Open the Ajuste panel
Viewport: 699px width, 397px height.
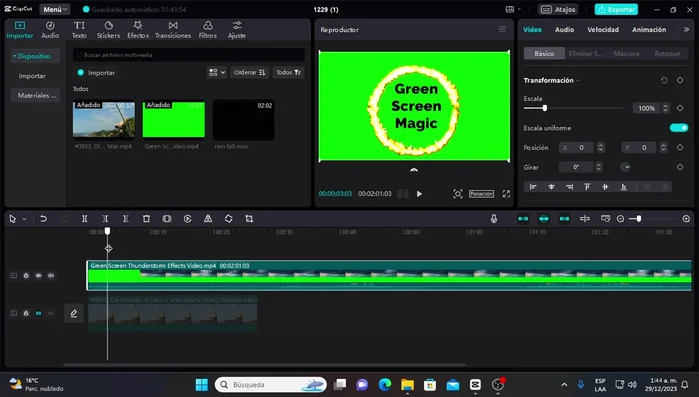(x=237, y=30)
